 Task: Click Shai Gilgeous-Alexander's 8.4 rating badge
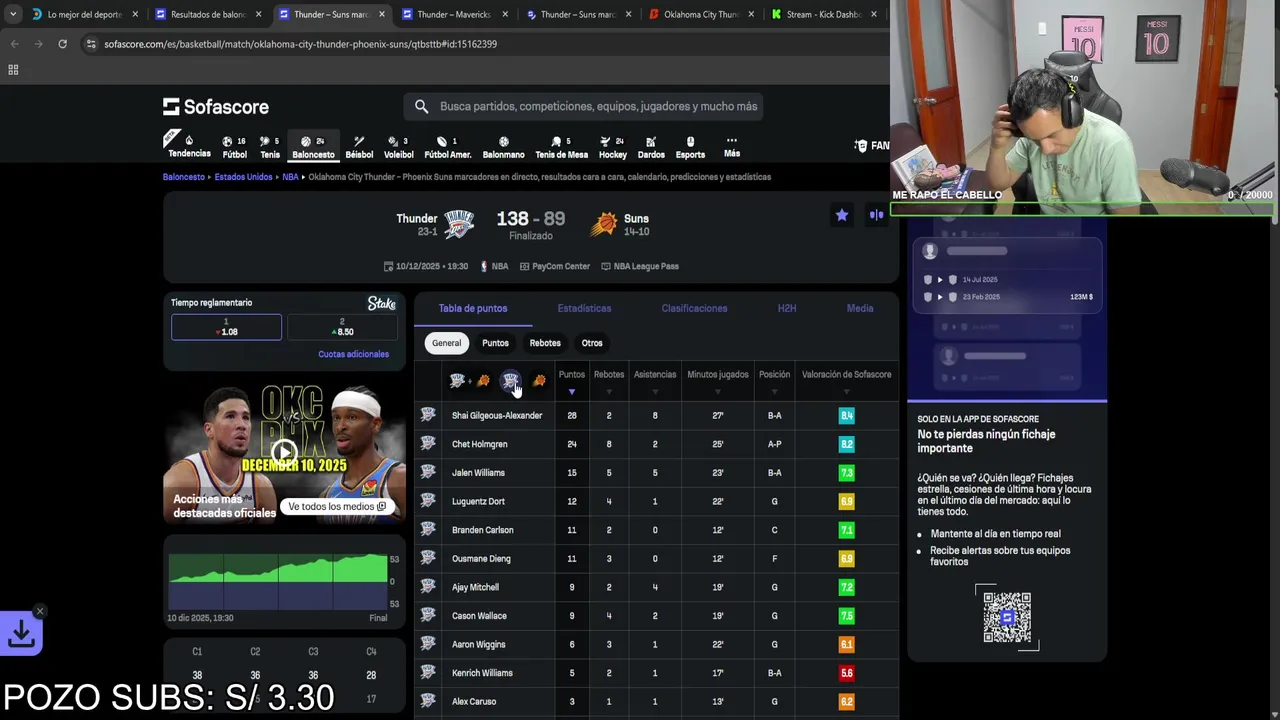tap(846, 416)
